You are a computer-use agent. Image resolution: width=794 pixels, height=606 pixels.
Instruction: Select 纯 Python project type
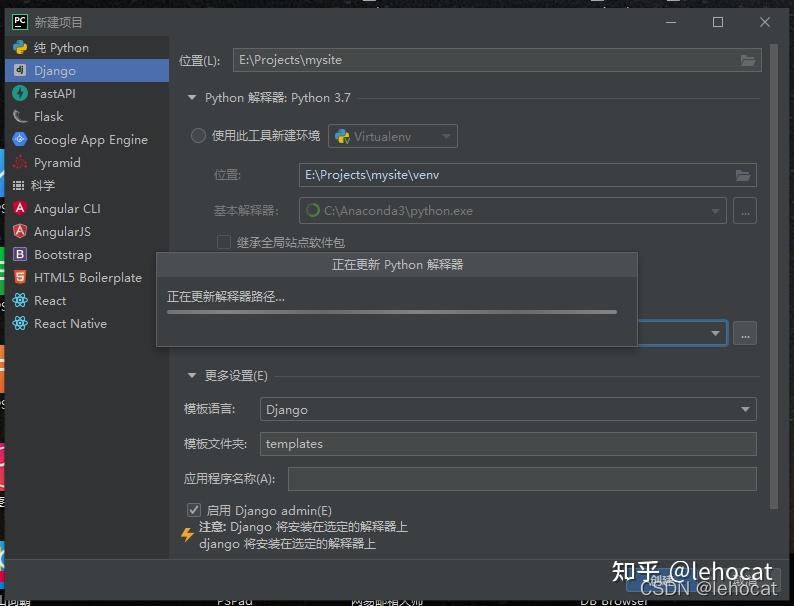(87, 48)
